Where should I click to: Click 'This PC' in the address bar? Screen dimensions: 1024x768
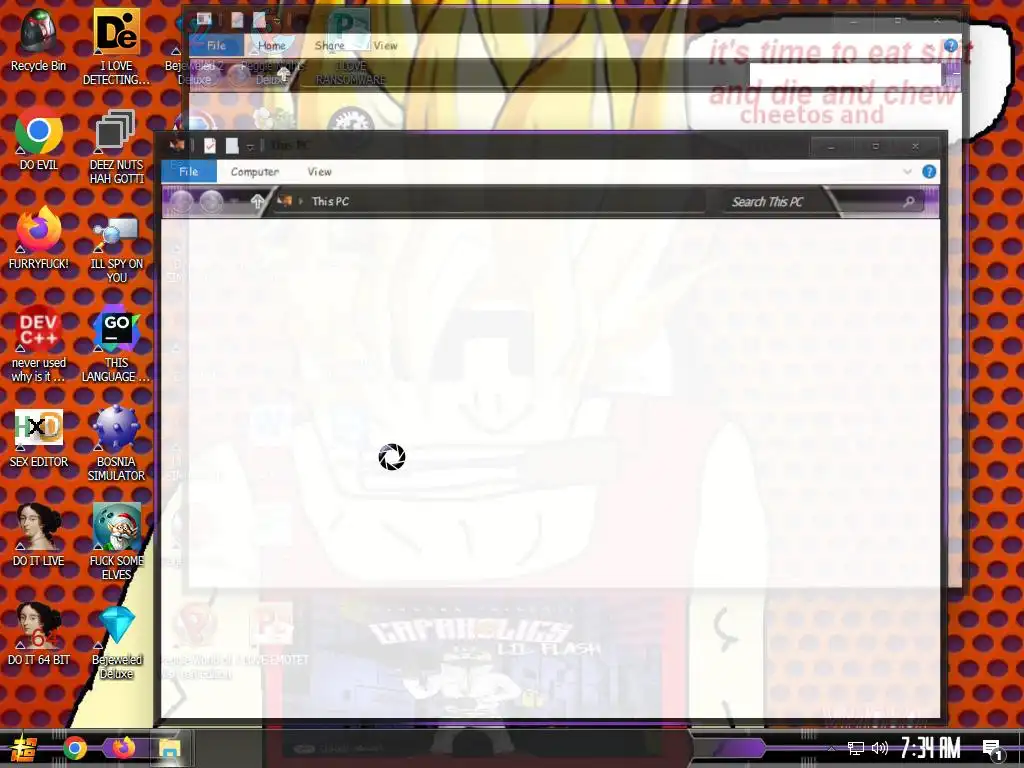(x=330, y=201)
